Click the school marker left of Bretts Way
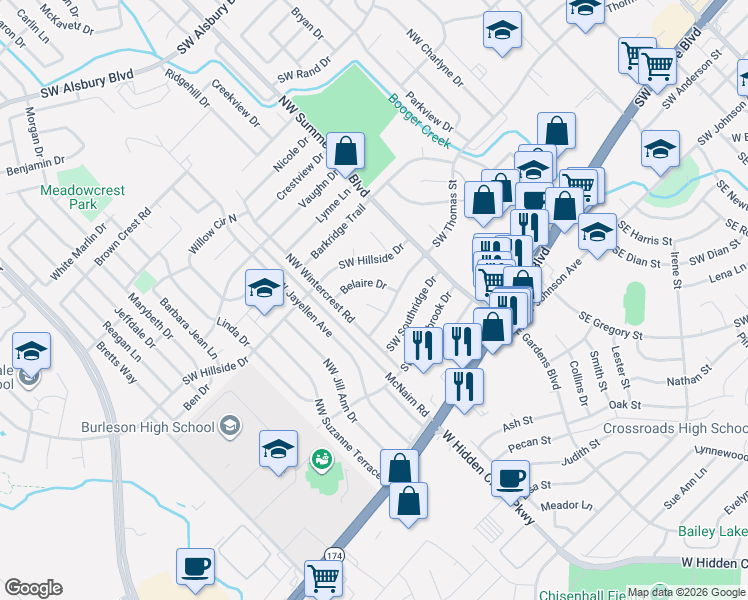This screenshot has height=600, width=748. coord(31,352)
